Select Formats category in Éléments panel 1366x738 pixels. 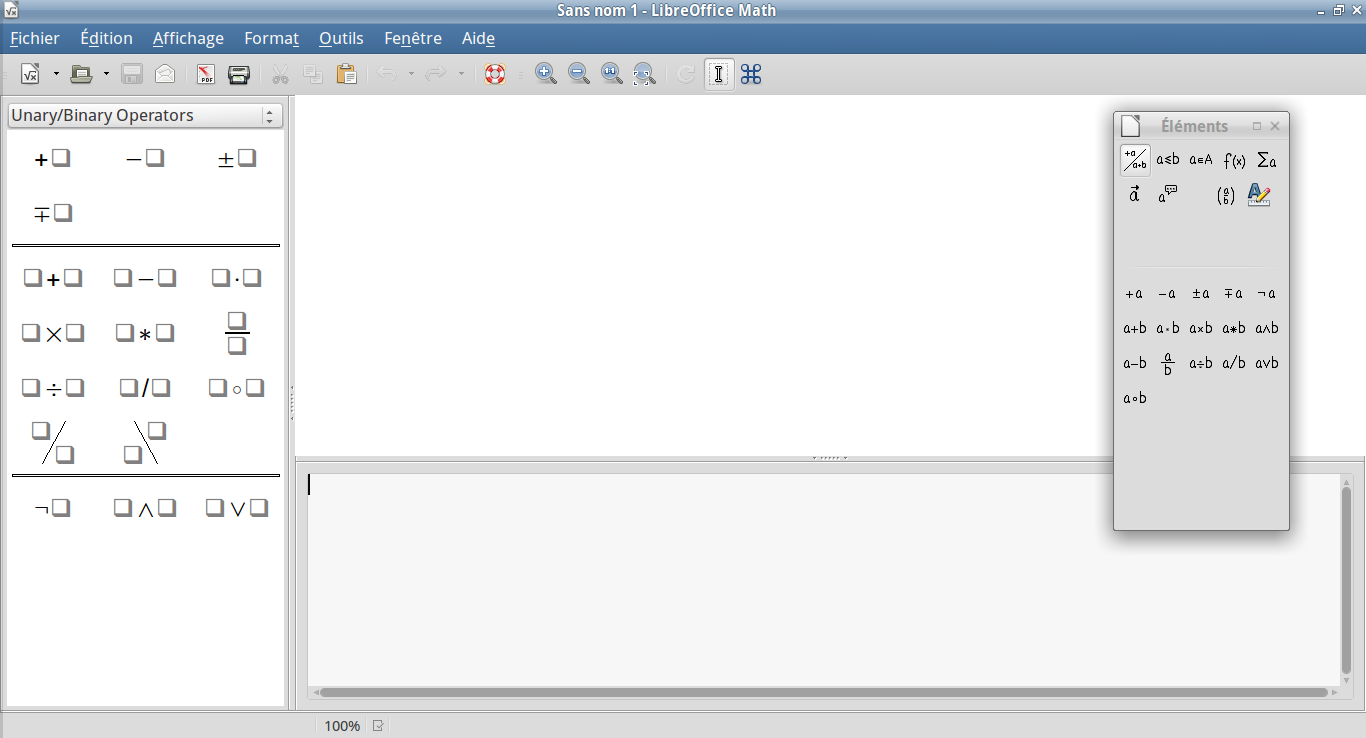click(1259, 195)
